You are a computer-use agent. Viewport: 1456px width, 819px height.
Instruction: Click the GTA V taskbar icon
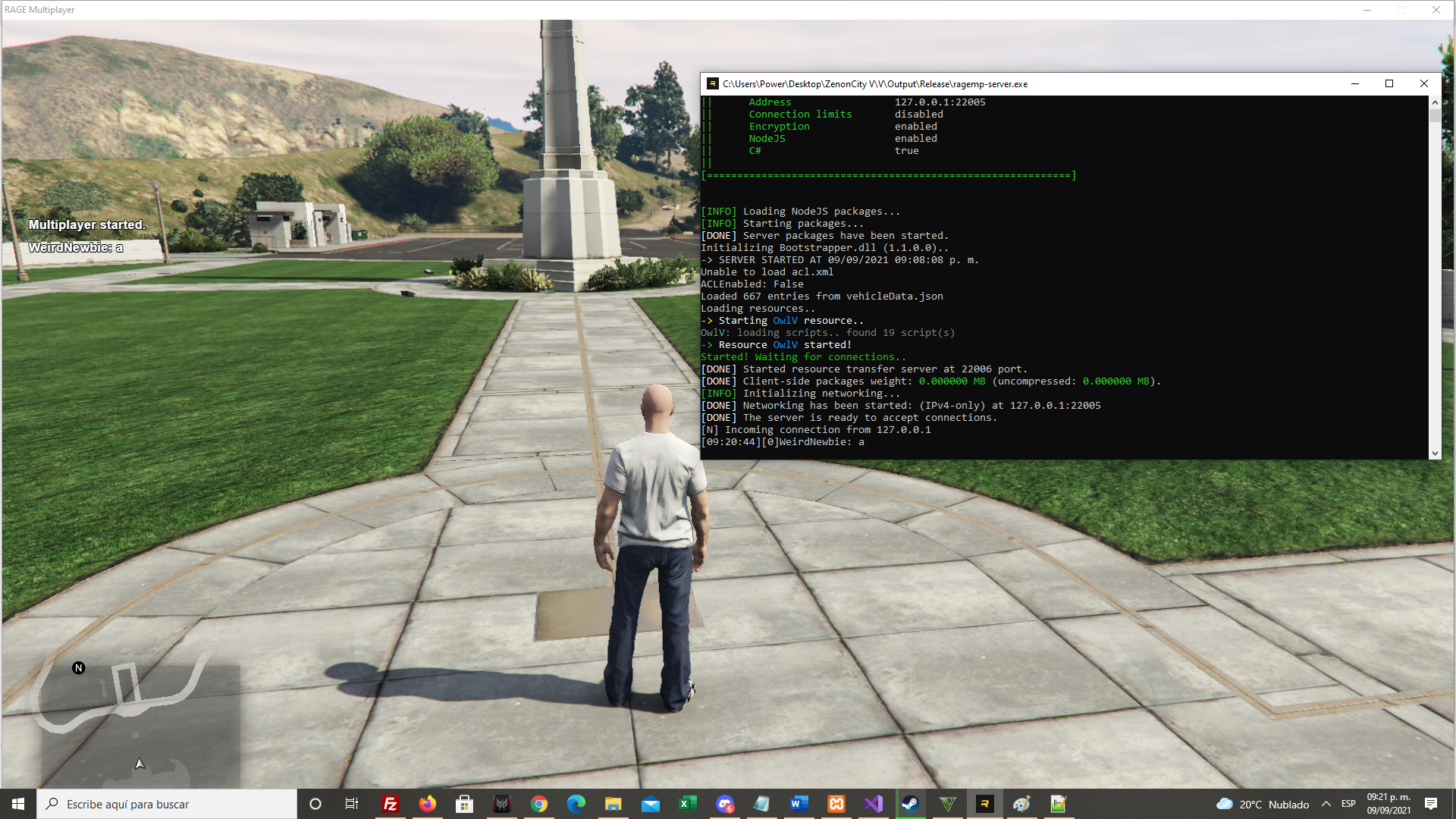click(x=947, y=804)
